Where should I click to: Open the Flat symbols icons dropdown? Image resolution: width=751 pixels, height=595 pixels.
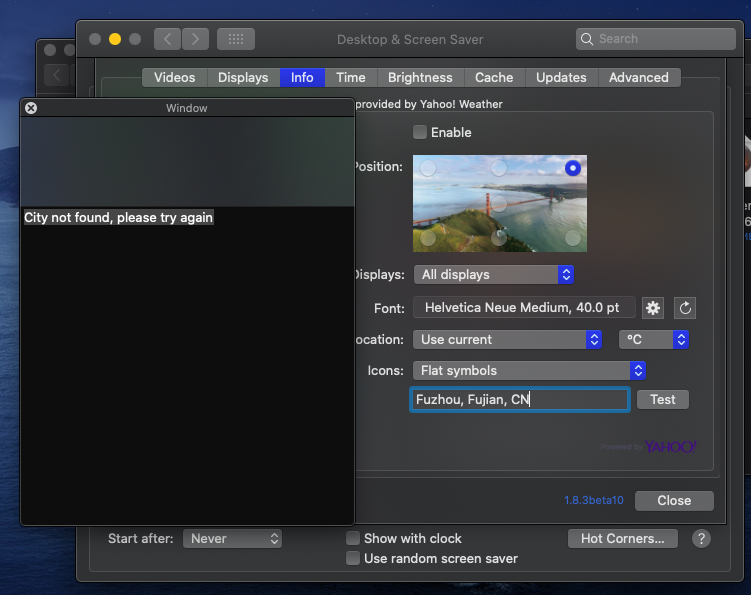pos(529,371)
